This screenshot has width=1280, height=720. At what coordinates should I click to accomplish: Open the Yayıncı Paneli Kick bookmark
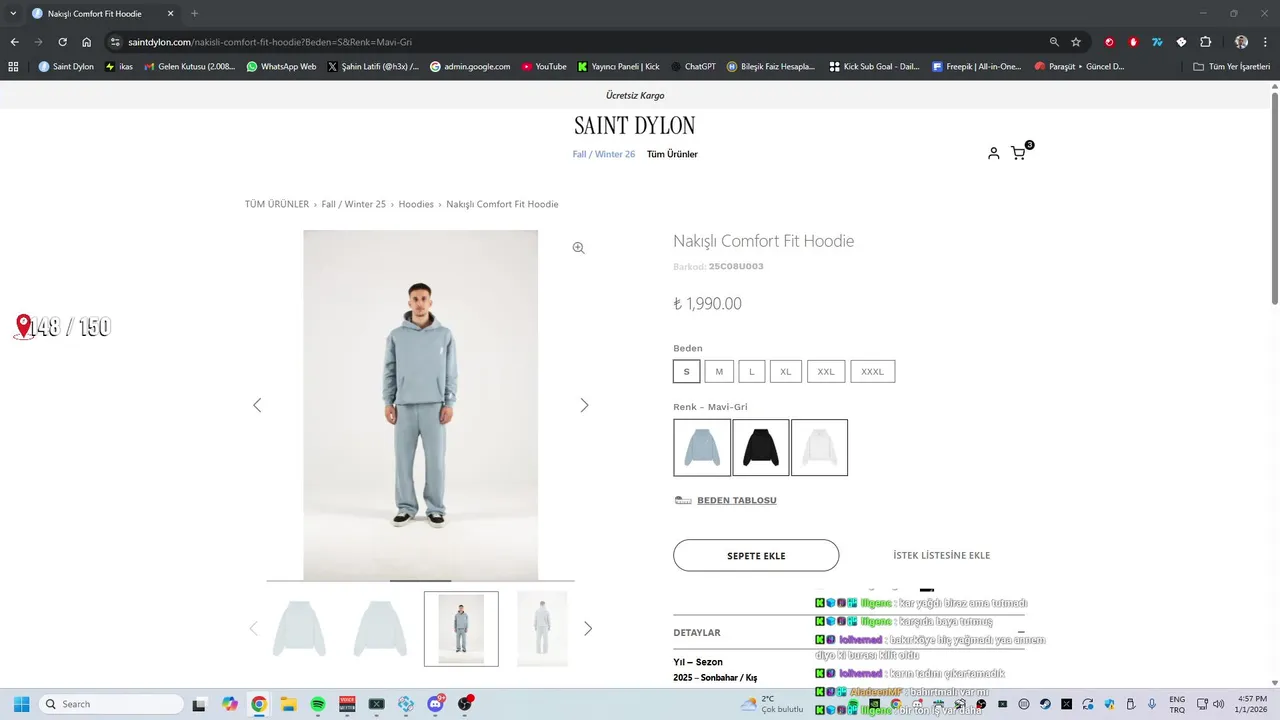pyautogui.click(x=619, y=67)
